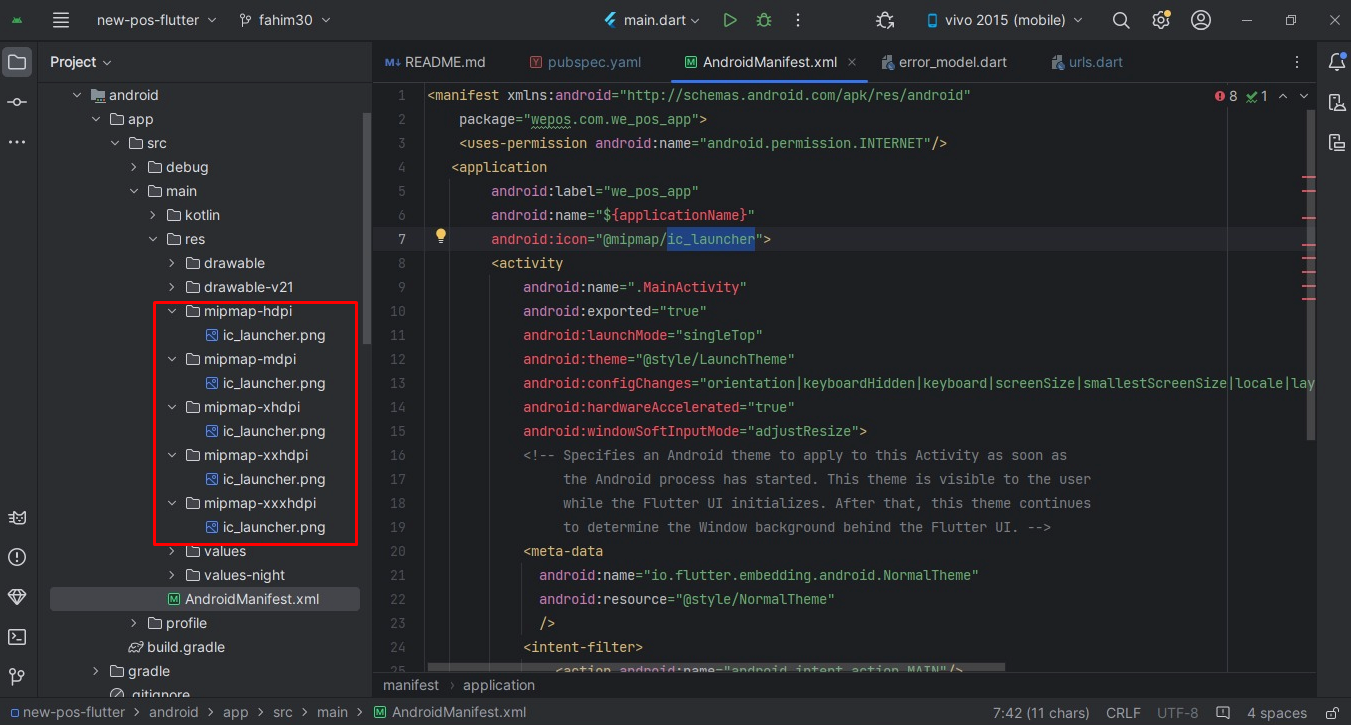Screen dimensions: 1351x725
Task: Start debugging with the bug icon
Action: pyautogui.click(x=764, y=20)
